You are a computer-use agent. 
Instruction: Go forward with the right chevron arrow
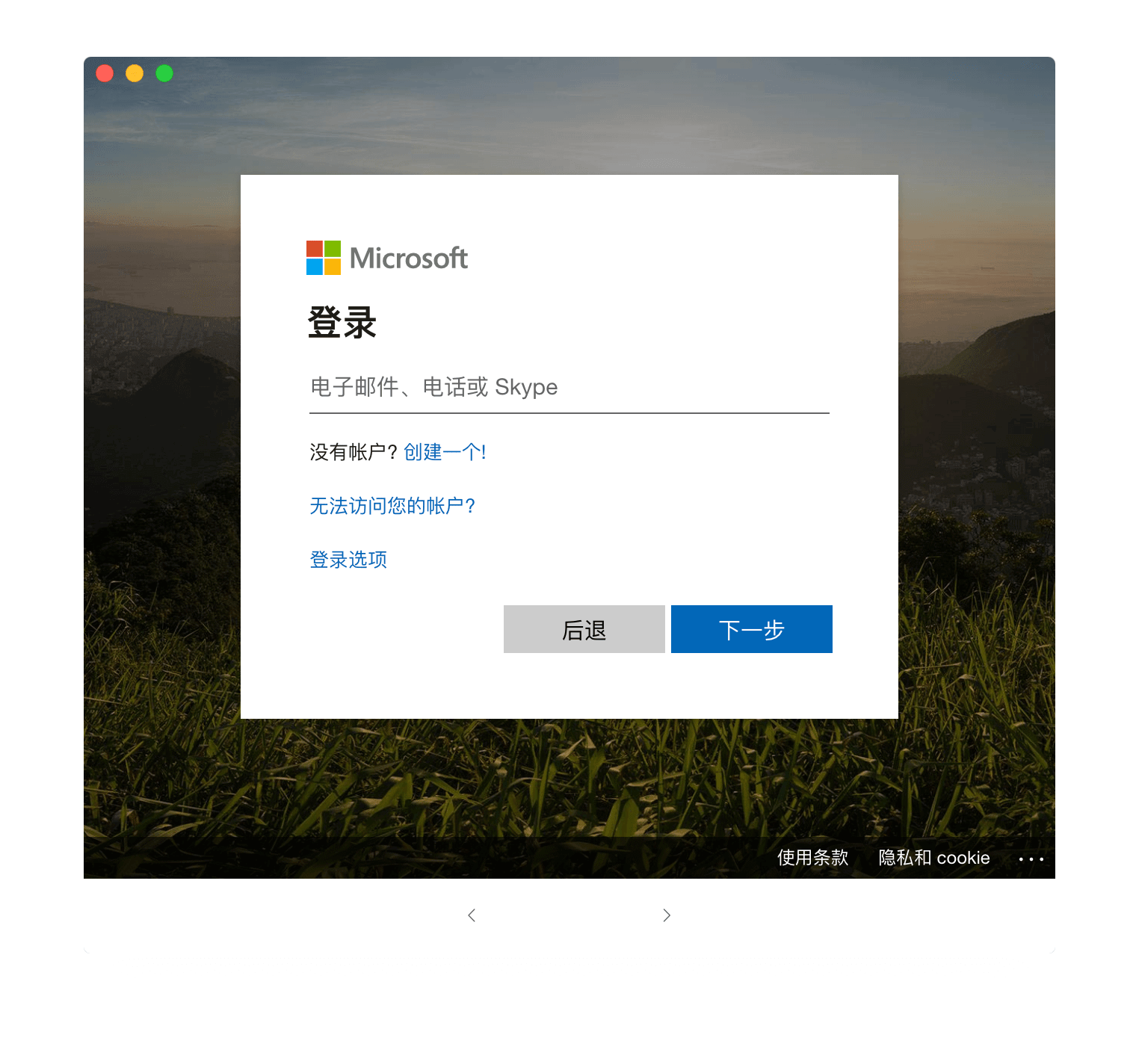[x=667, y=915]
